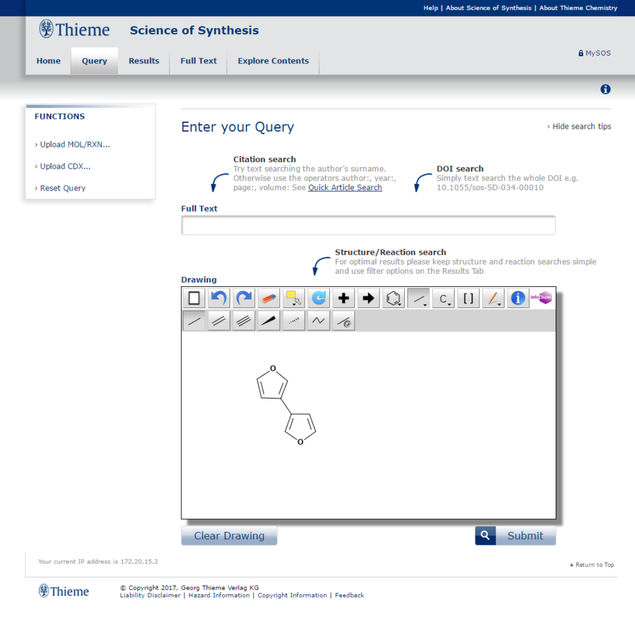This screenshot has height=624, width=635.
Task: Click the magnifier icon beside Submit
Action: pos(485,535)
